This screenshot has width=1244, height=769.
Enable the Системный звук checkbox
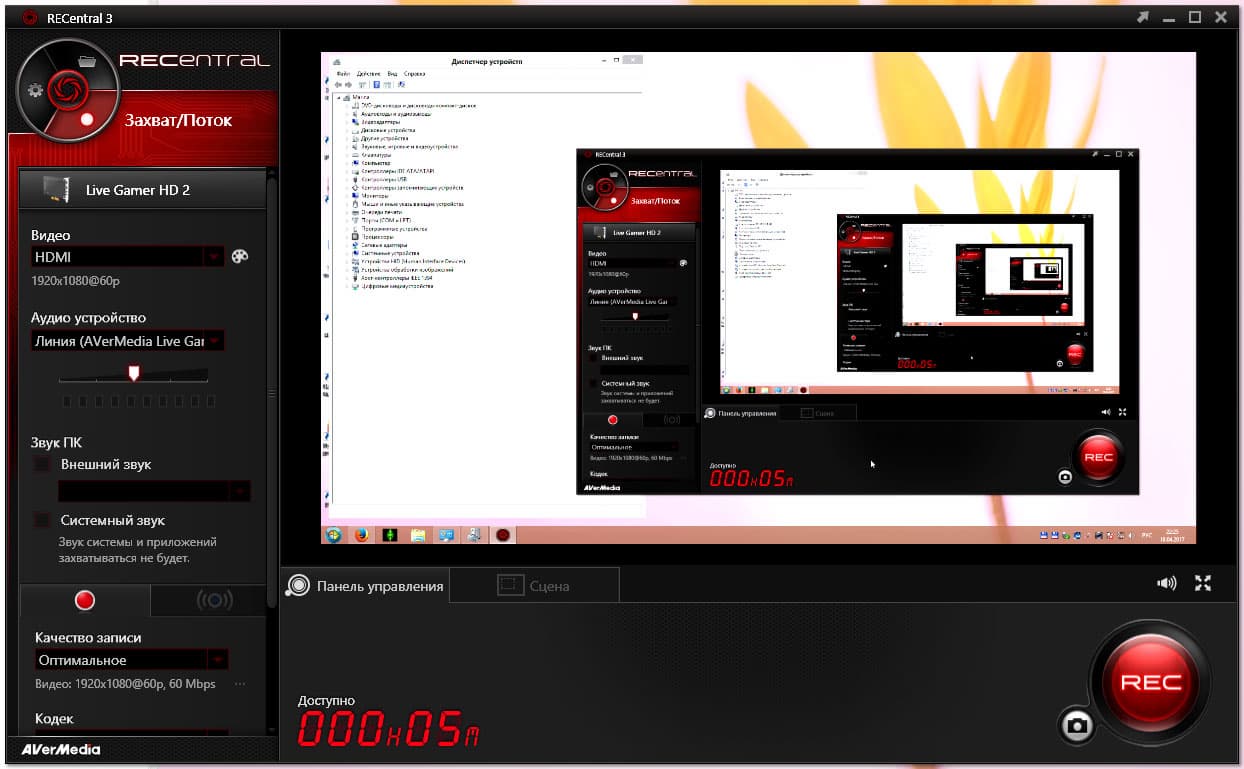click(42, 520)
